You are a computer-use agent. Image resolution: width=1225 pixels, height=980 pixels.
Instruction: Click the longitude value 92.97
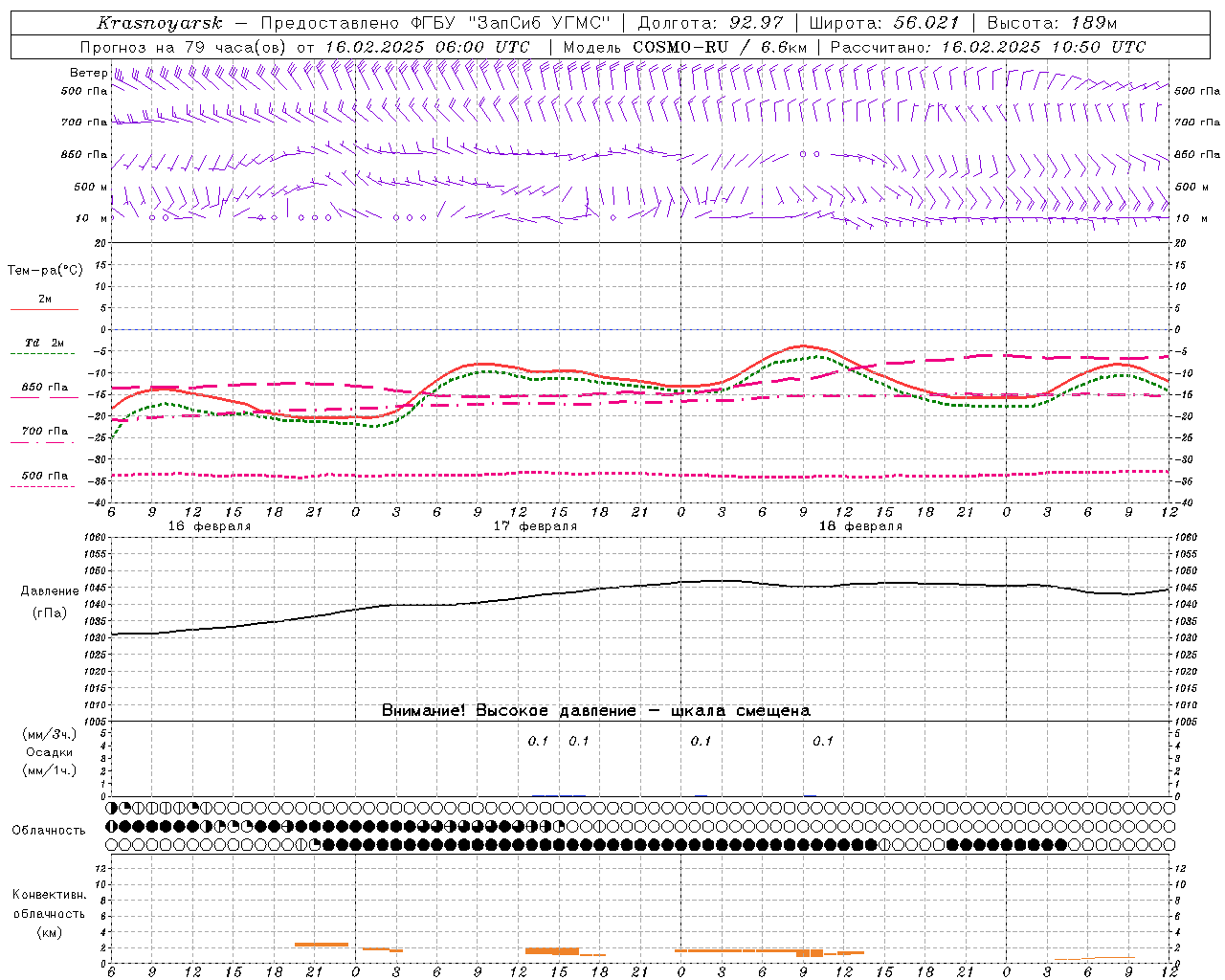(755, 23)
